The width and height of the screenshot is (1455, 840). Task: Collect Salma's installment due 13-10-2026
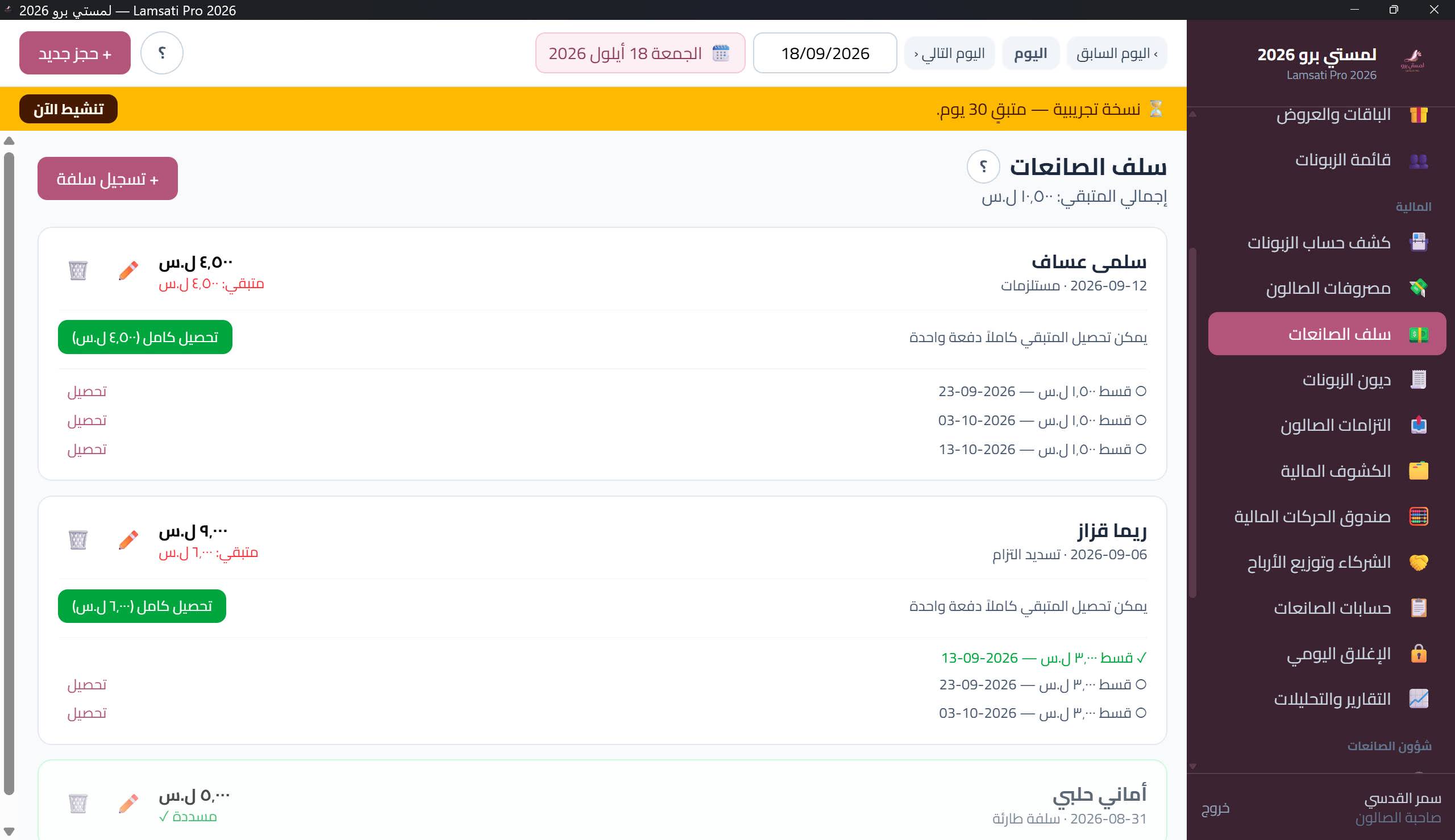point(87,450)
